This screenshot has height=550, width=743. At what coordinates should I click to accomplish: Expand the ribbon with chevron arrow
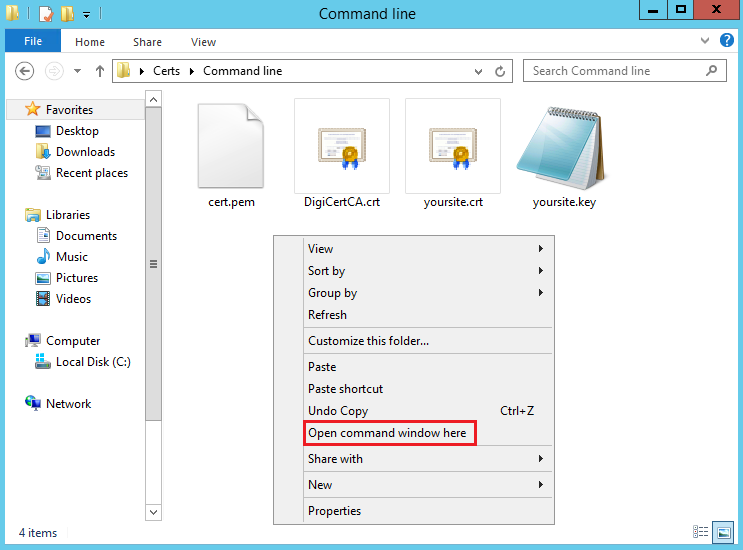tap(705, 41)
